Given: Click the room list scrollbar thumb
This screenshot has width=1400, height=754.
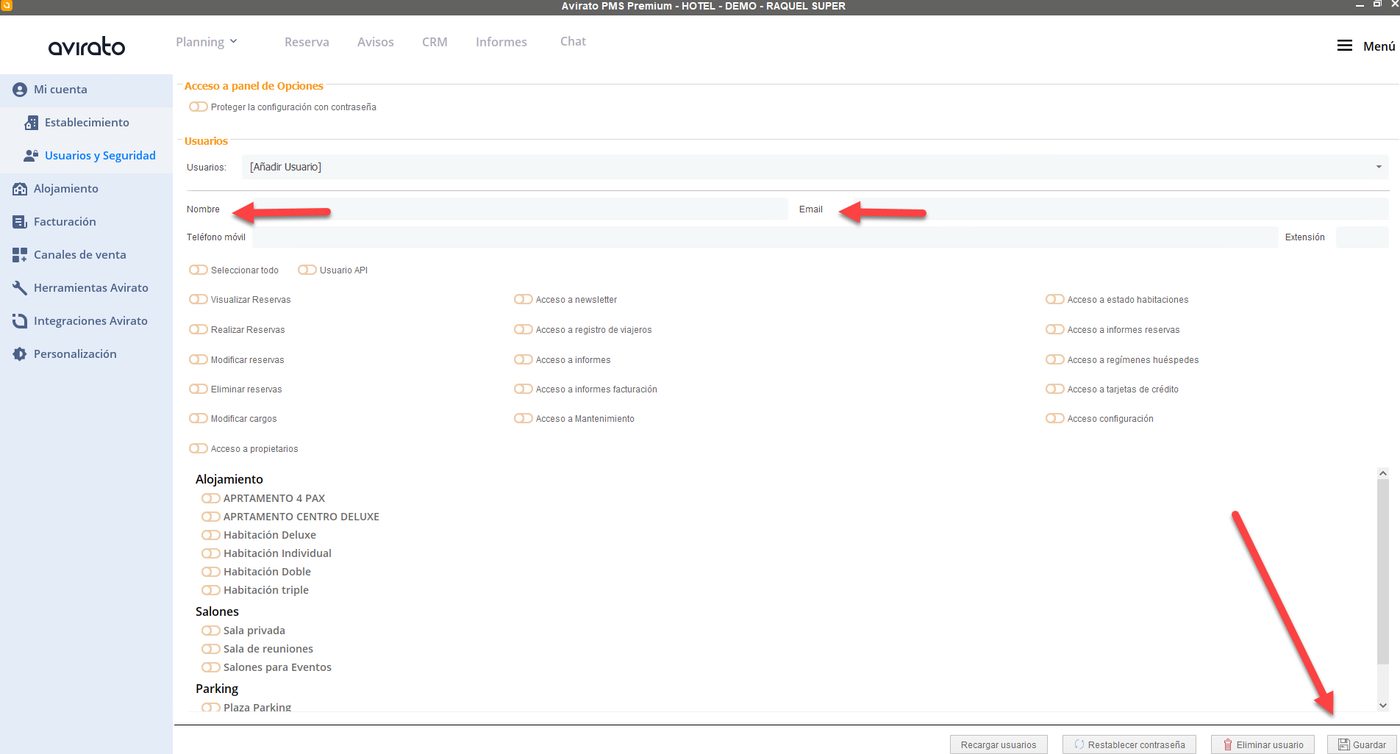Looking at the screenshot, I should click(1383, 572).
